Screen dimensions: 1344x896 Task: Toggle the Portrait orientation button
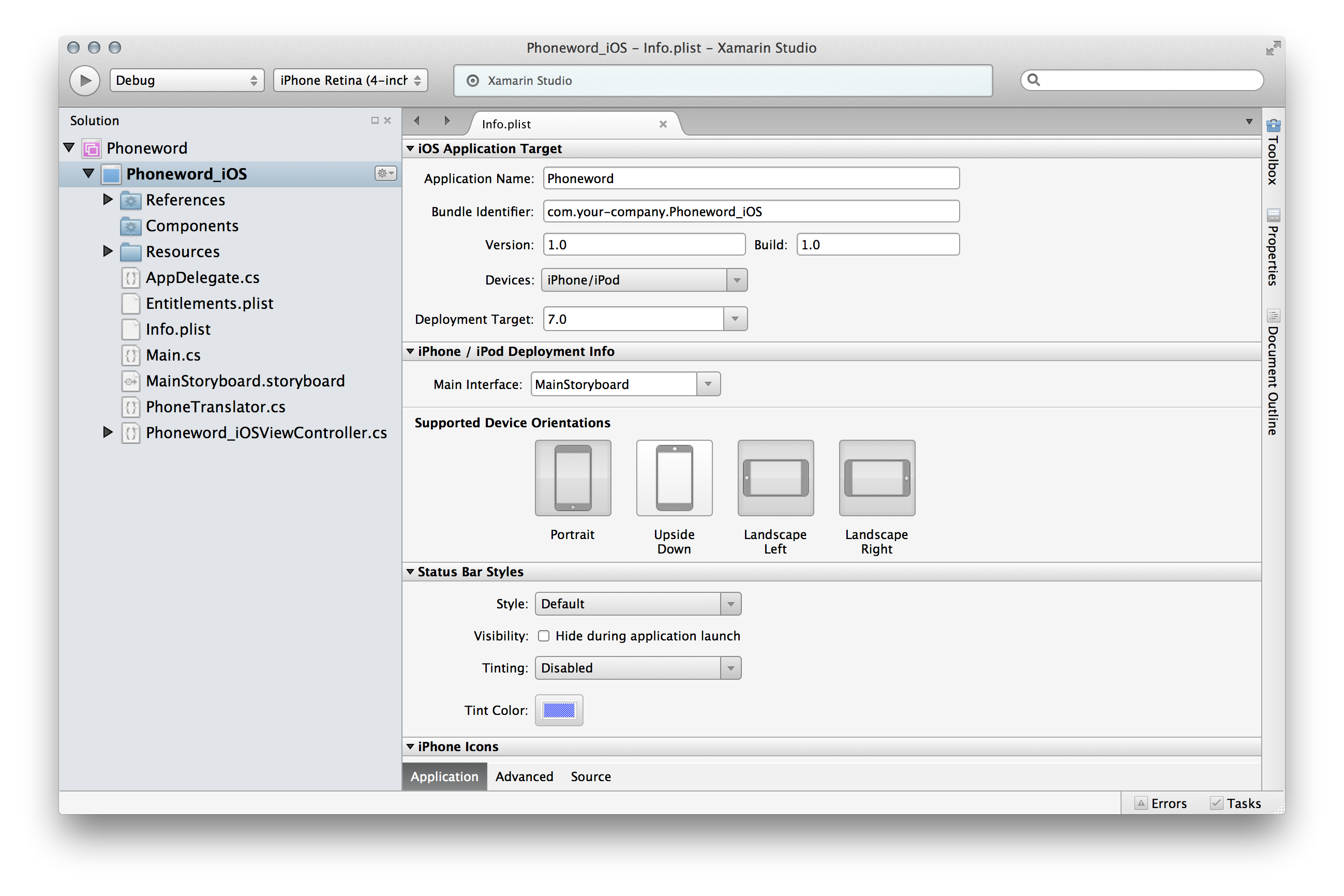point(573,477)
